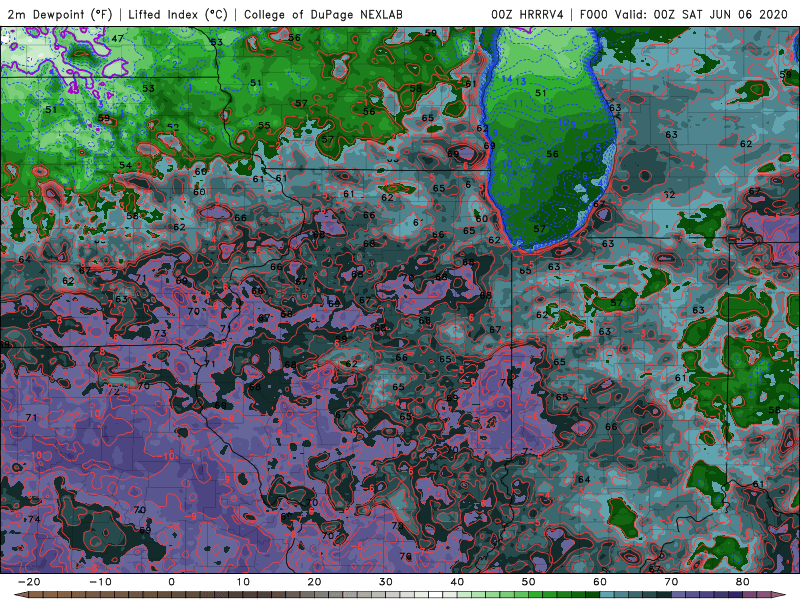The image size is (800, 600).
Task: Click the '50' color scale label
Action: click(x=529, y=582)
